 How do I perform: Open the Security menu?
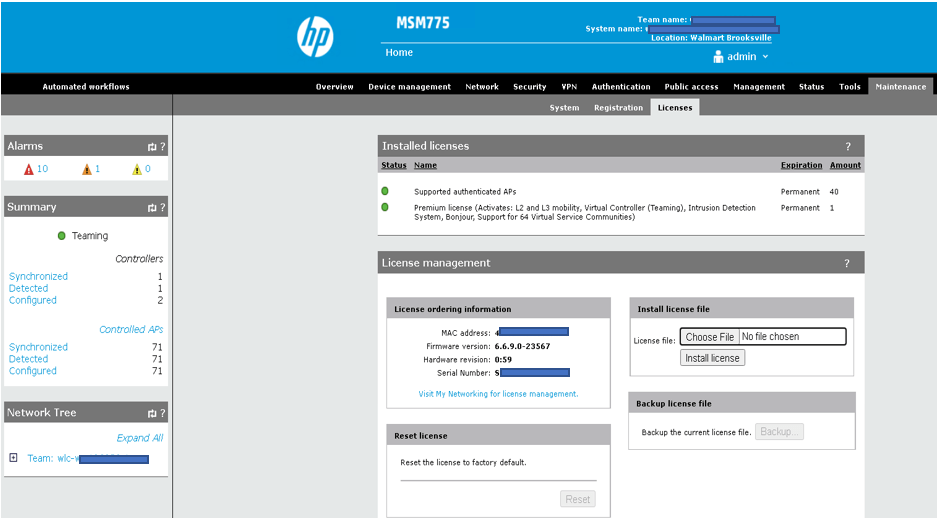pyautogui.click(x=529, y=87)
